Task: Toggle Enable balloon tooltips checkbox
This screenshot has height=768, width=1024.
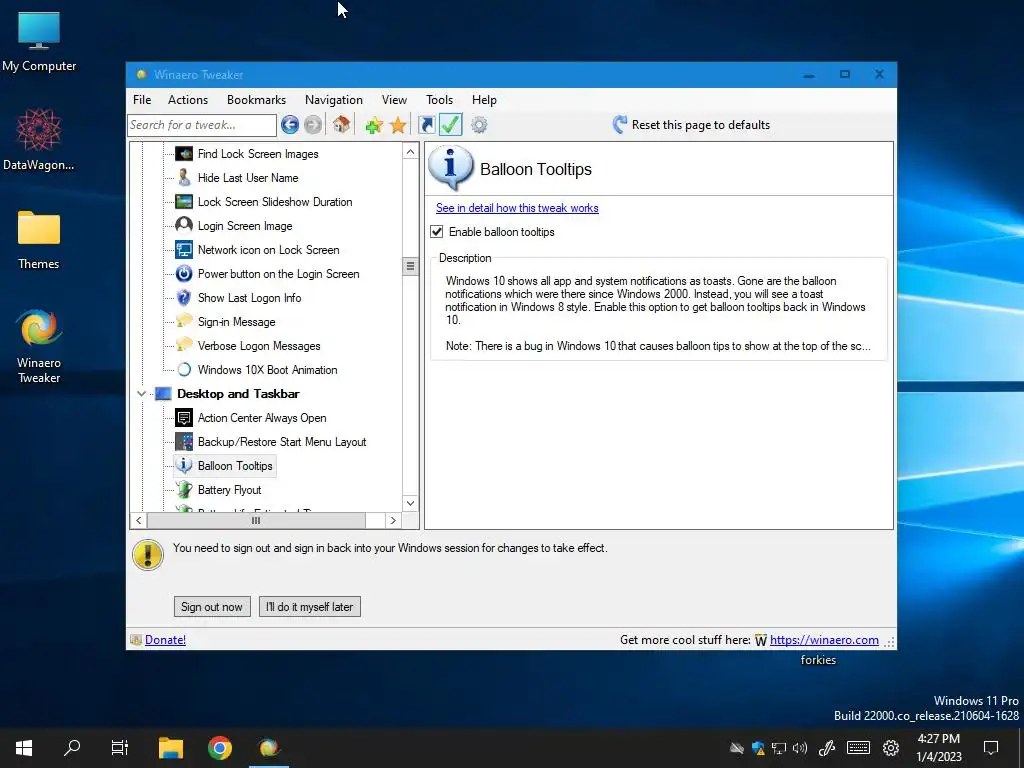Action: click(x=437, y=232)
